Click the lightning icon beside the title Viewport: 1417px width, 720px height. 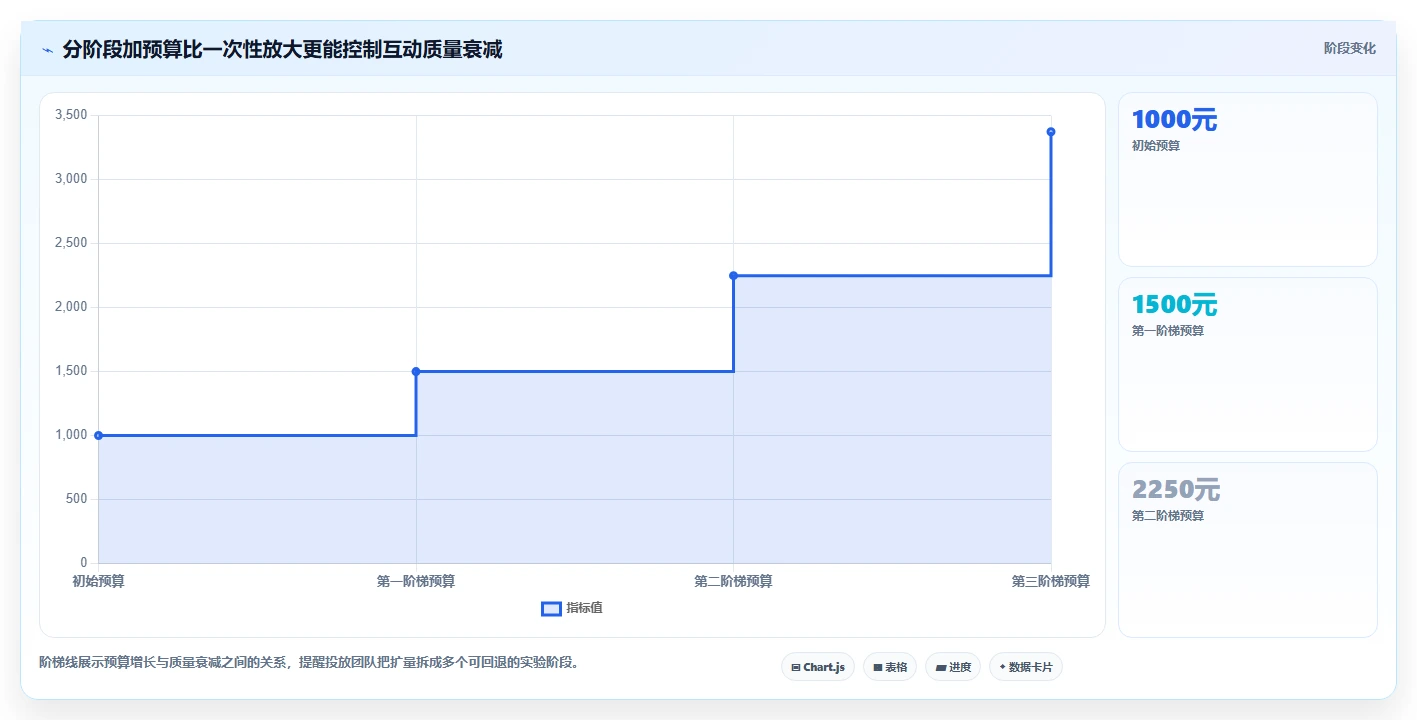[x=47, y=50]
